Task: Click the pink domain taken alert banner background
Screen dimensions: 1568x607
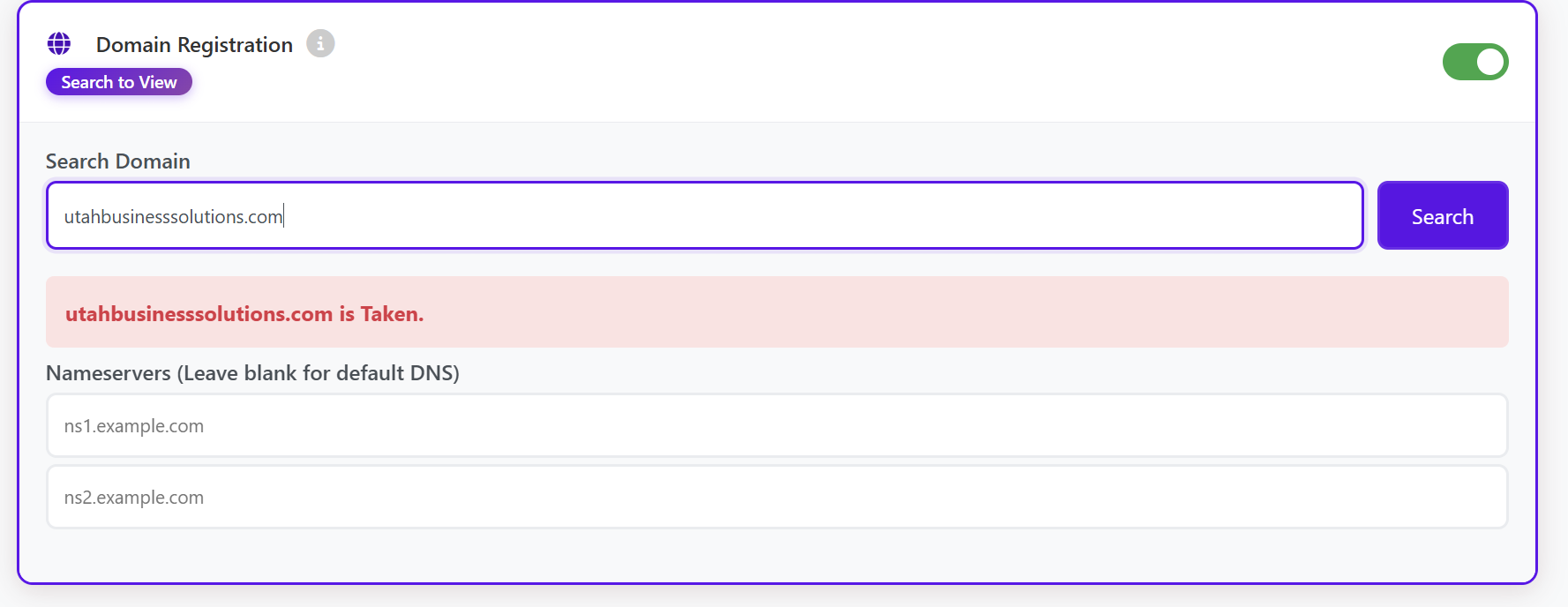Action: [971, 312]
